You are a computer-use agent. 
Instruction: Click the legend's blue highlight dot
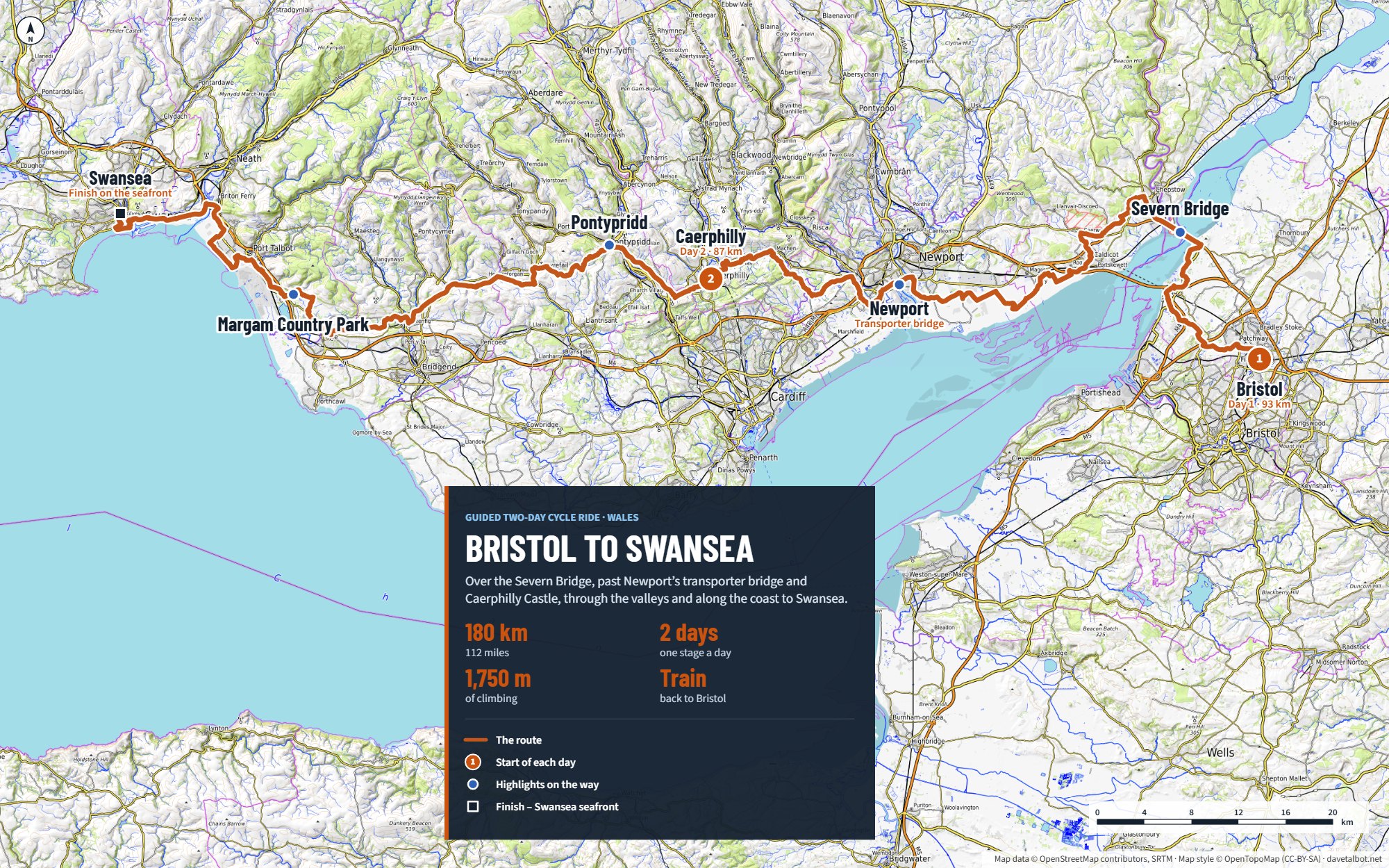(x=473, y=785)
